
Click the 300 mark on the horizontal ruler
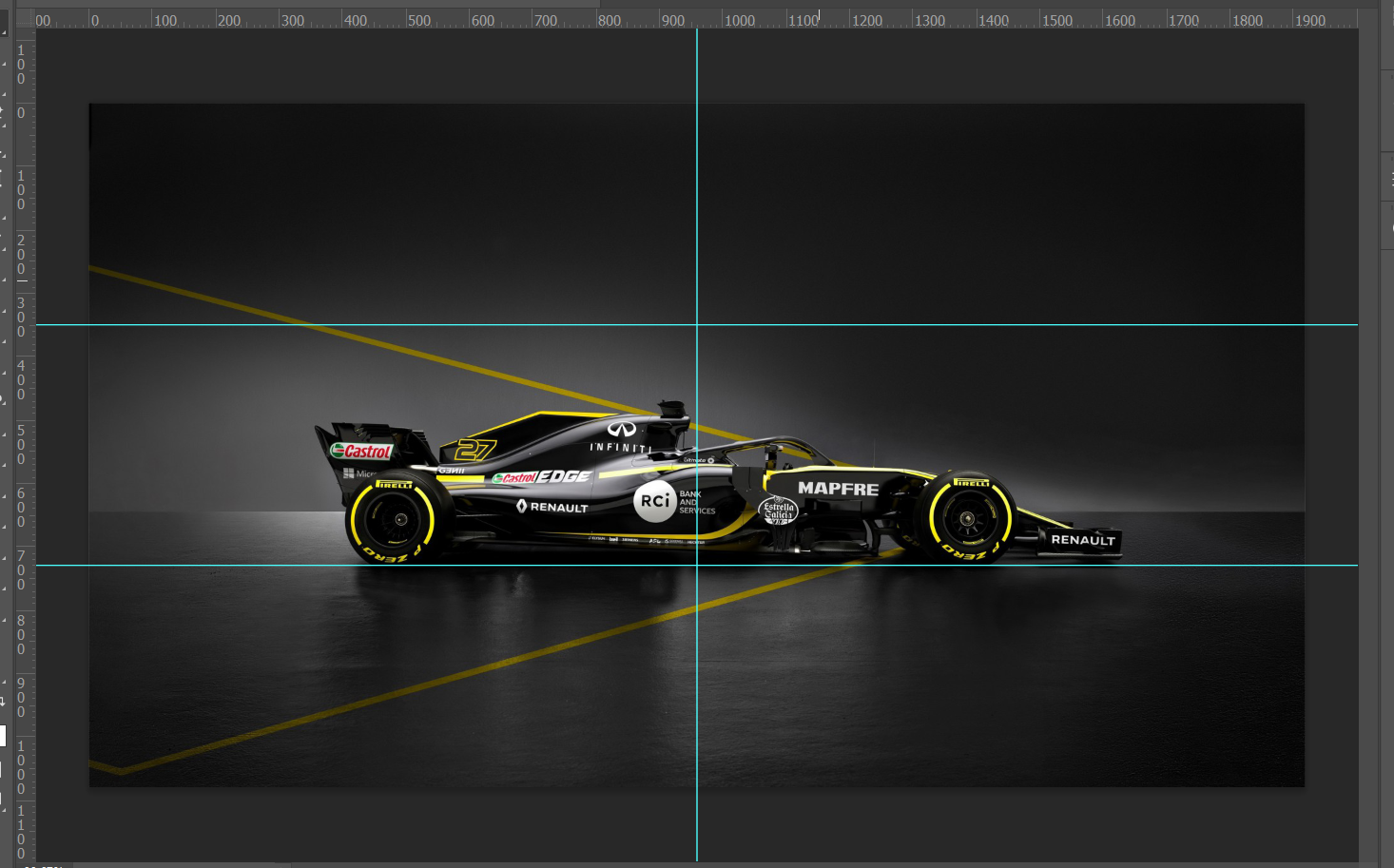tap(293, 20)
